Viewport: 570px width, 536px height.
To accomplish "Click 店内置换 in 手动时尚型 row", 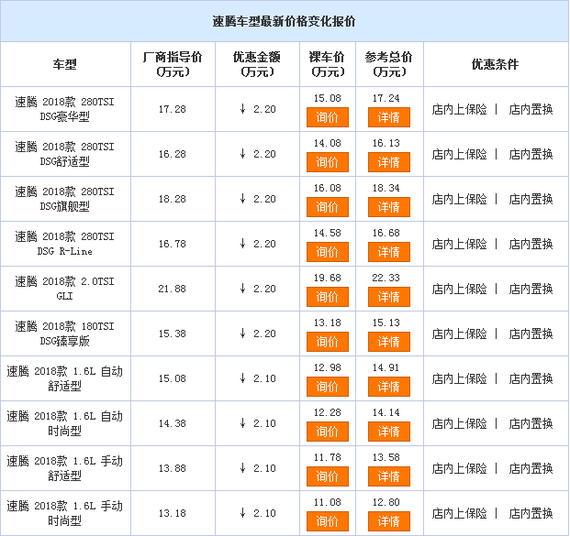I will coord(531,513).
